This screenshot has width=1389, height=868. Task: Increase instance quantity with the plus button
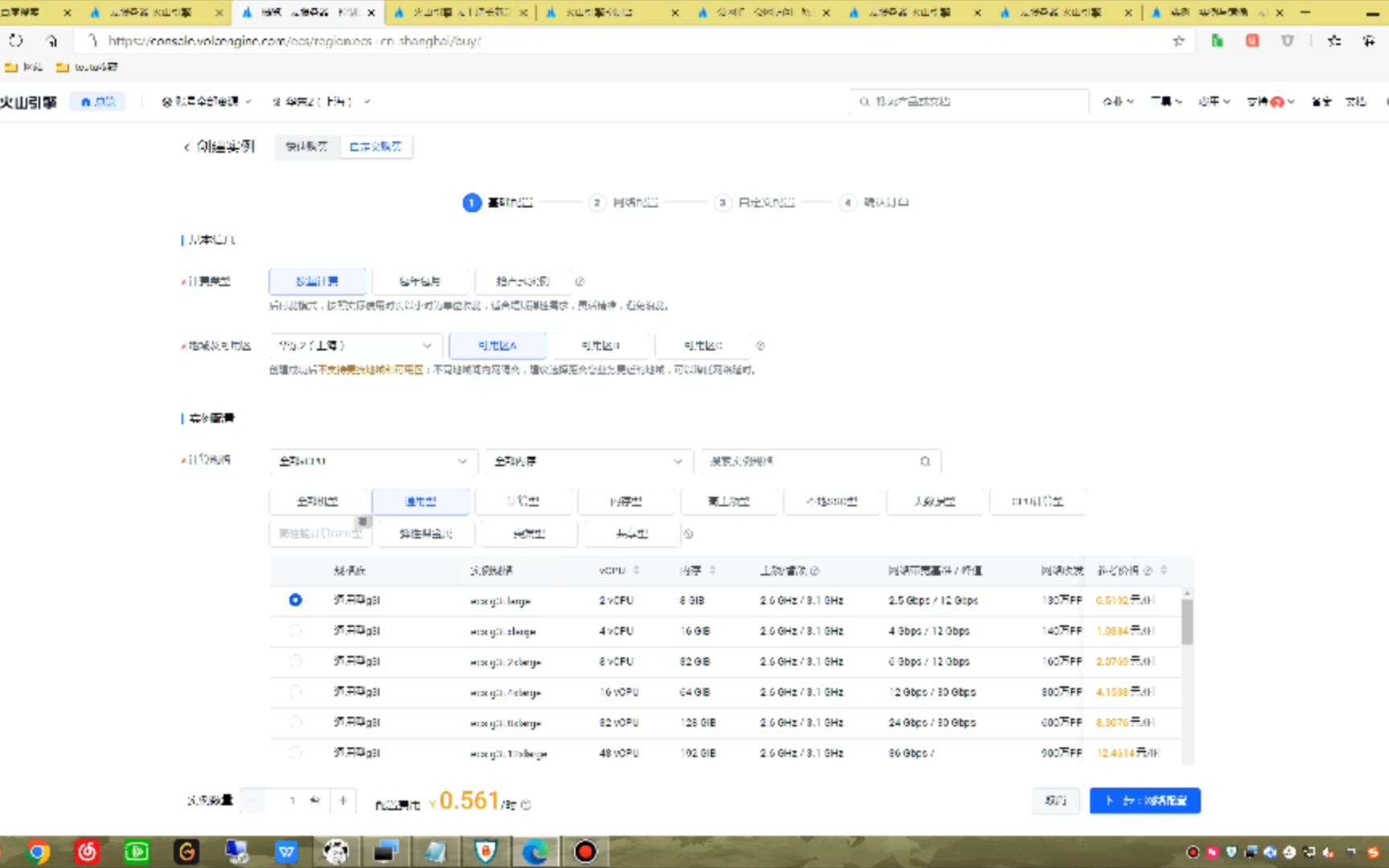pos(343,800)
